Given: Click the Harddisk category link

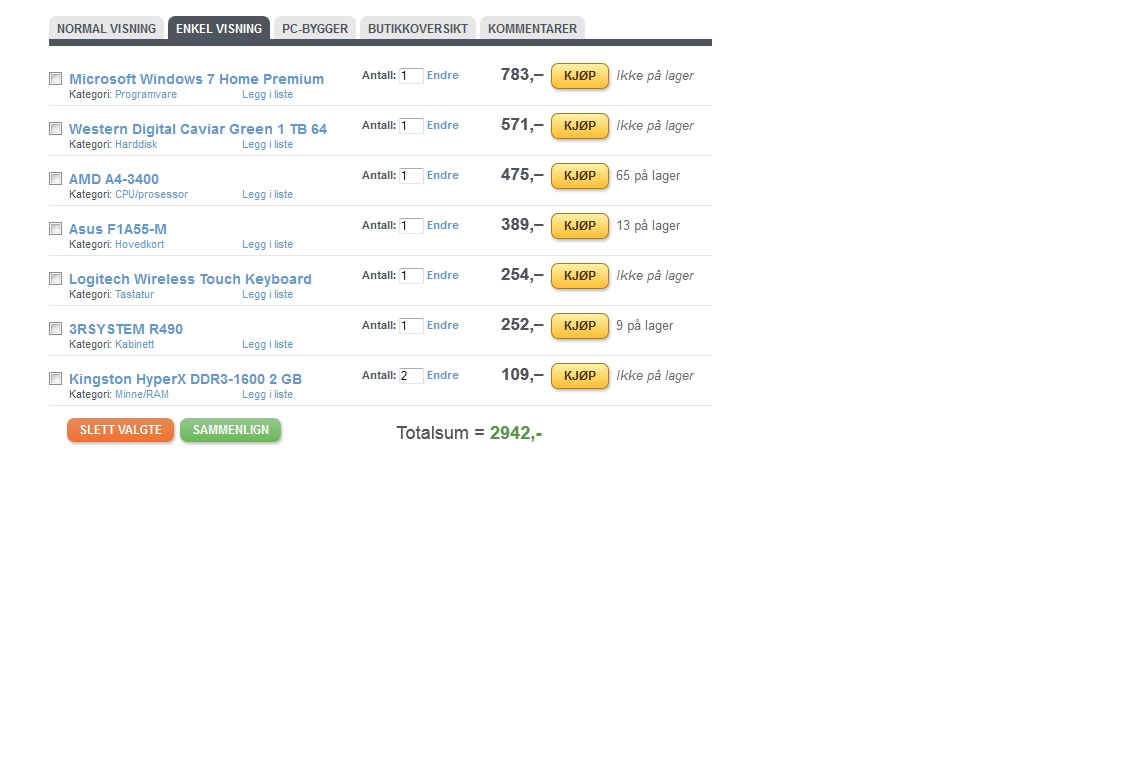Looking at the screenshot, I should click(136, 144).
